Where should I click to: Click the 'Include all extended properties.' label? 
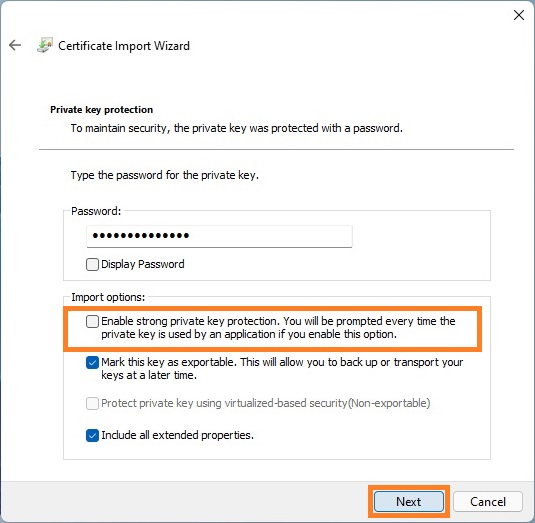[x=177, y=435]
